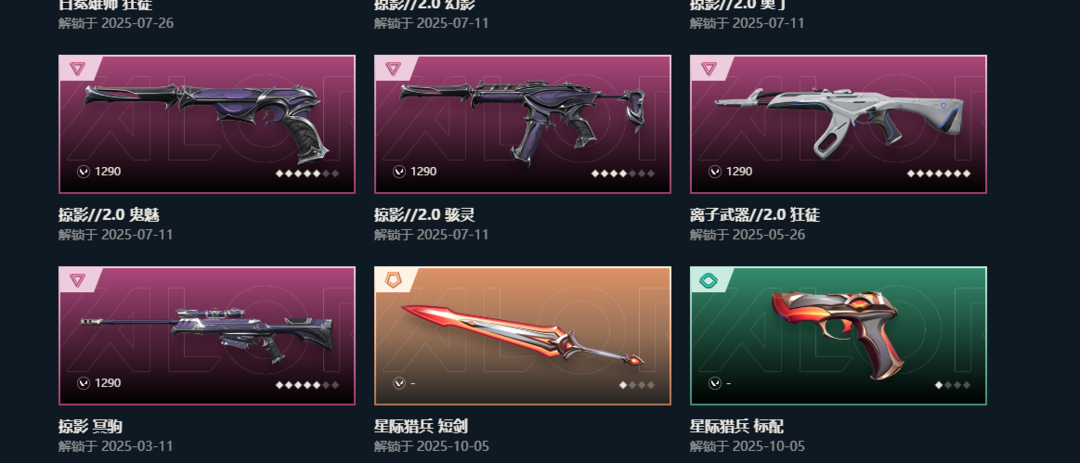Click pink tier icon on 掠影 冥驹 card
This screenshot has width=1080, height=463.
click(x=77, y=280)
